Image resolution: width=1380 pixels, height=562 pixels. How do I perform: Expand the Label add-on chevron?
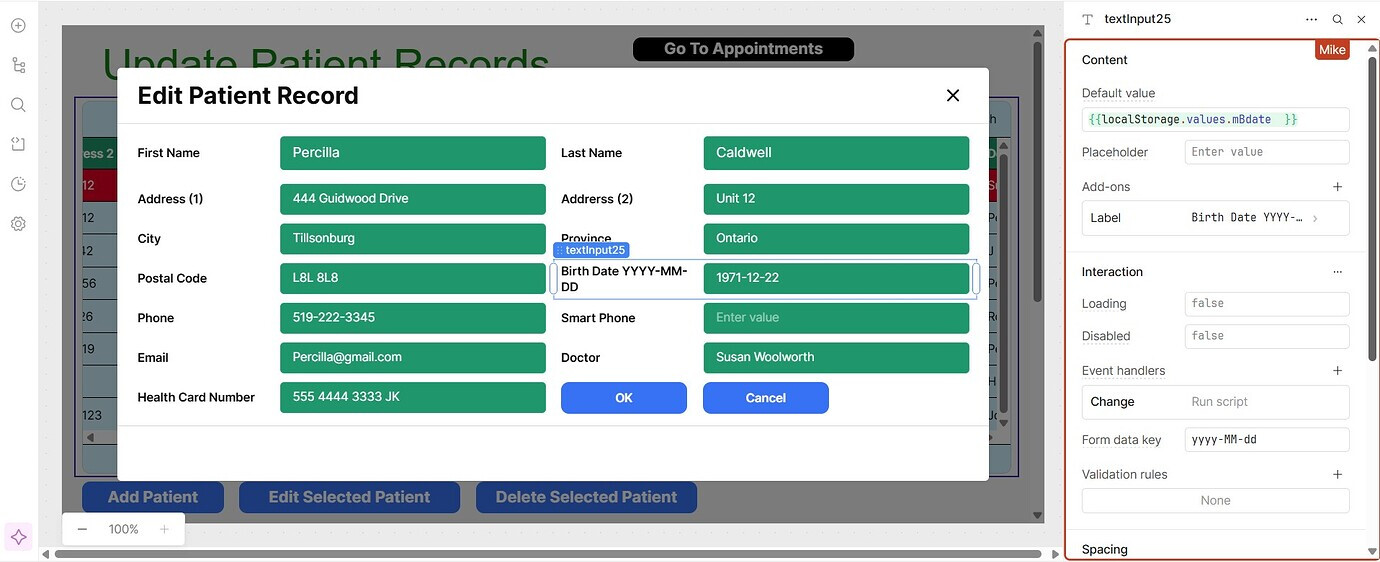pyautogui.click(x=1315, y=218)
